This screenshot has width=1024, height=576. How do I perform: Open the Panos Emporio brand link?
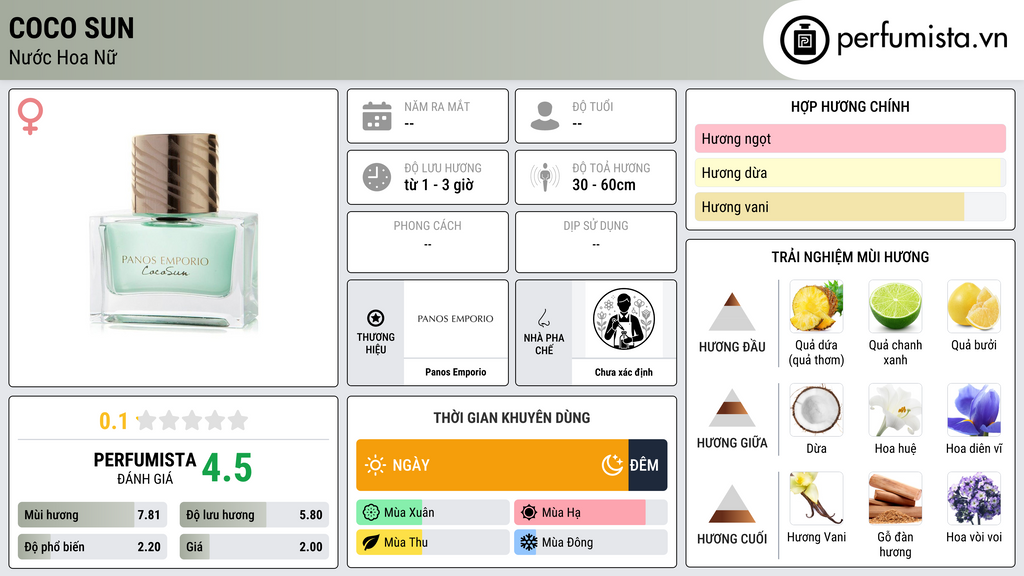[x=456, y=372]
